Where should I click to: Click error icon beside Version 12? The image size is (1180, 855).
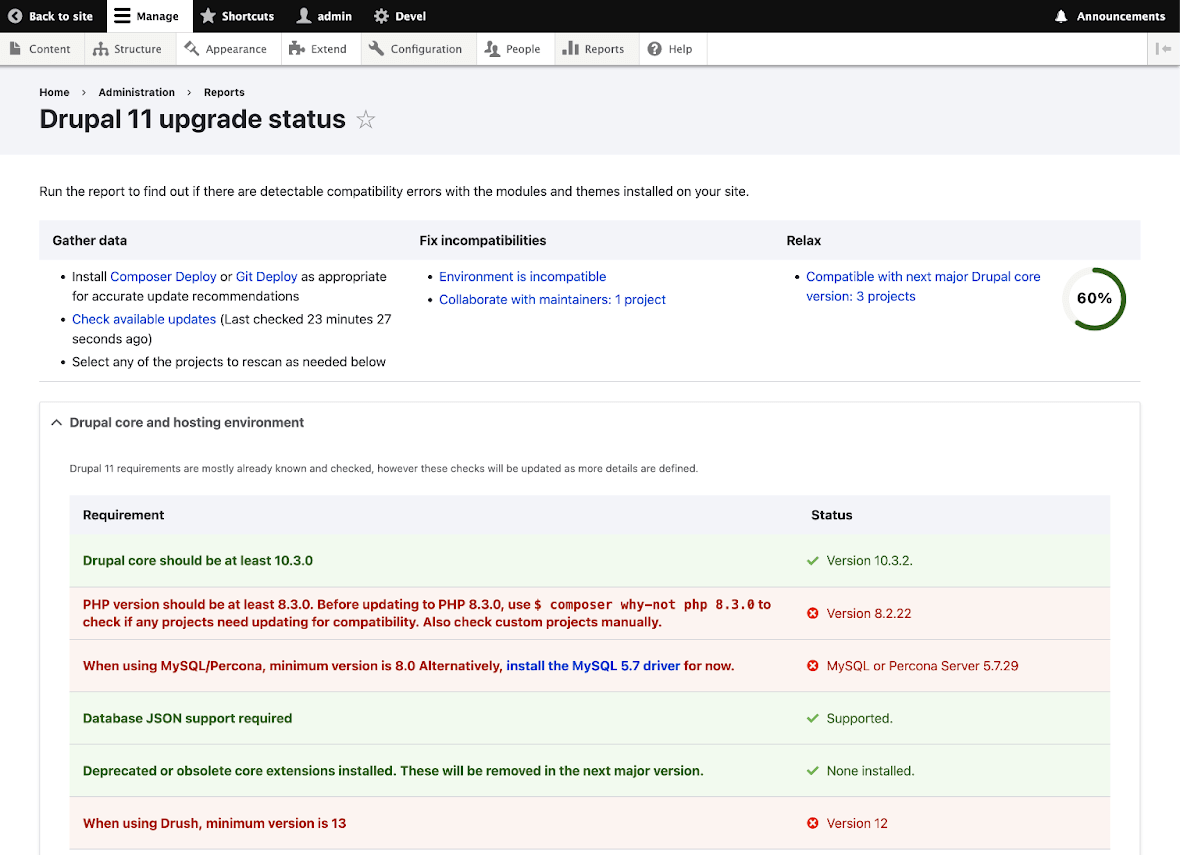(x=813, y=823)
